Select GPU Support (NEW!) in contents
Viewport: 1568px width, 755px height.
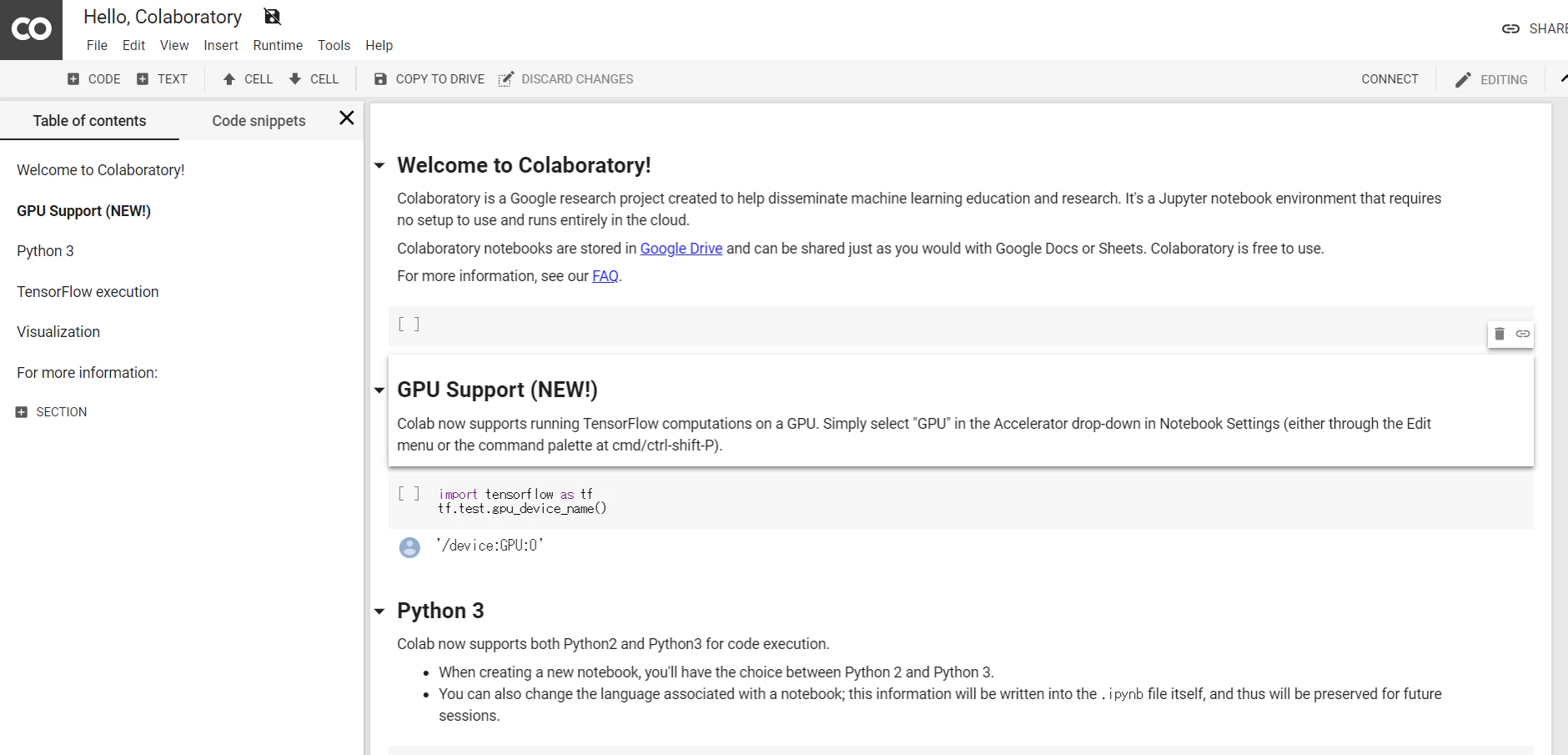tap(83, 211)
